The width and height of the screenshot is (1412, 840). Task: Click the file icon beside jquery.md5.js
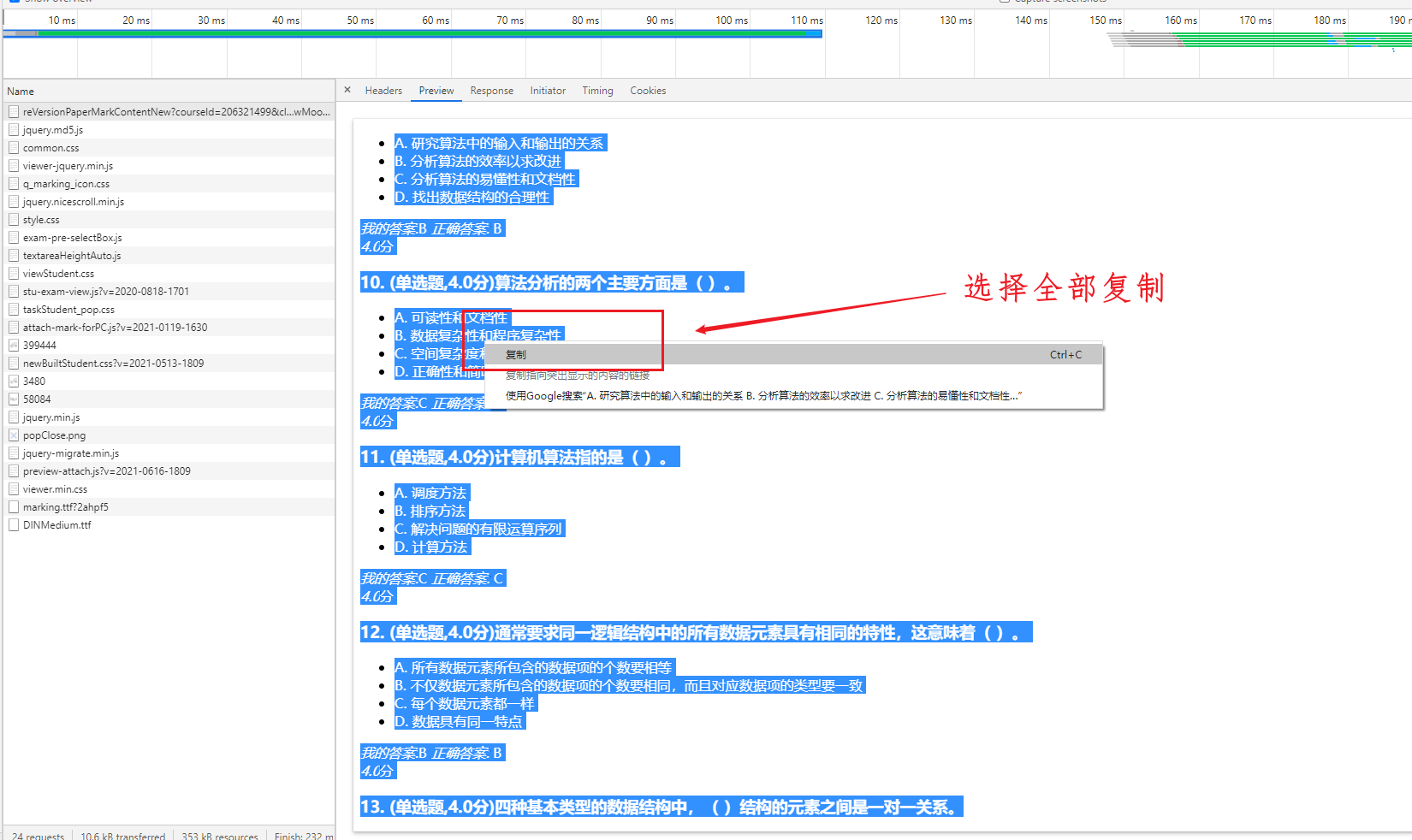click(x=14, y=130)
